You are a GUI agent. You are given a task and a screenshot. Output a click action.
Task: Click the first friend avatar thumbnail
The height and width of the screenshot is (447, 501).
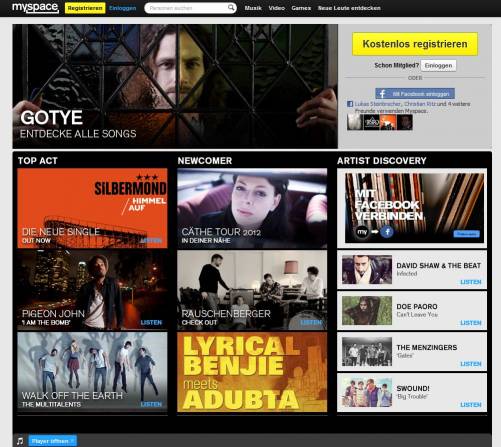point(355,122)
